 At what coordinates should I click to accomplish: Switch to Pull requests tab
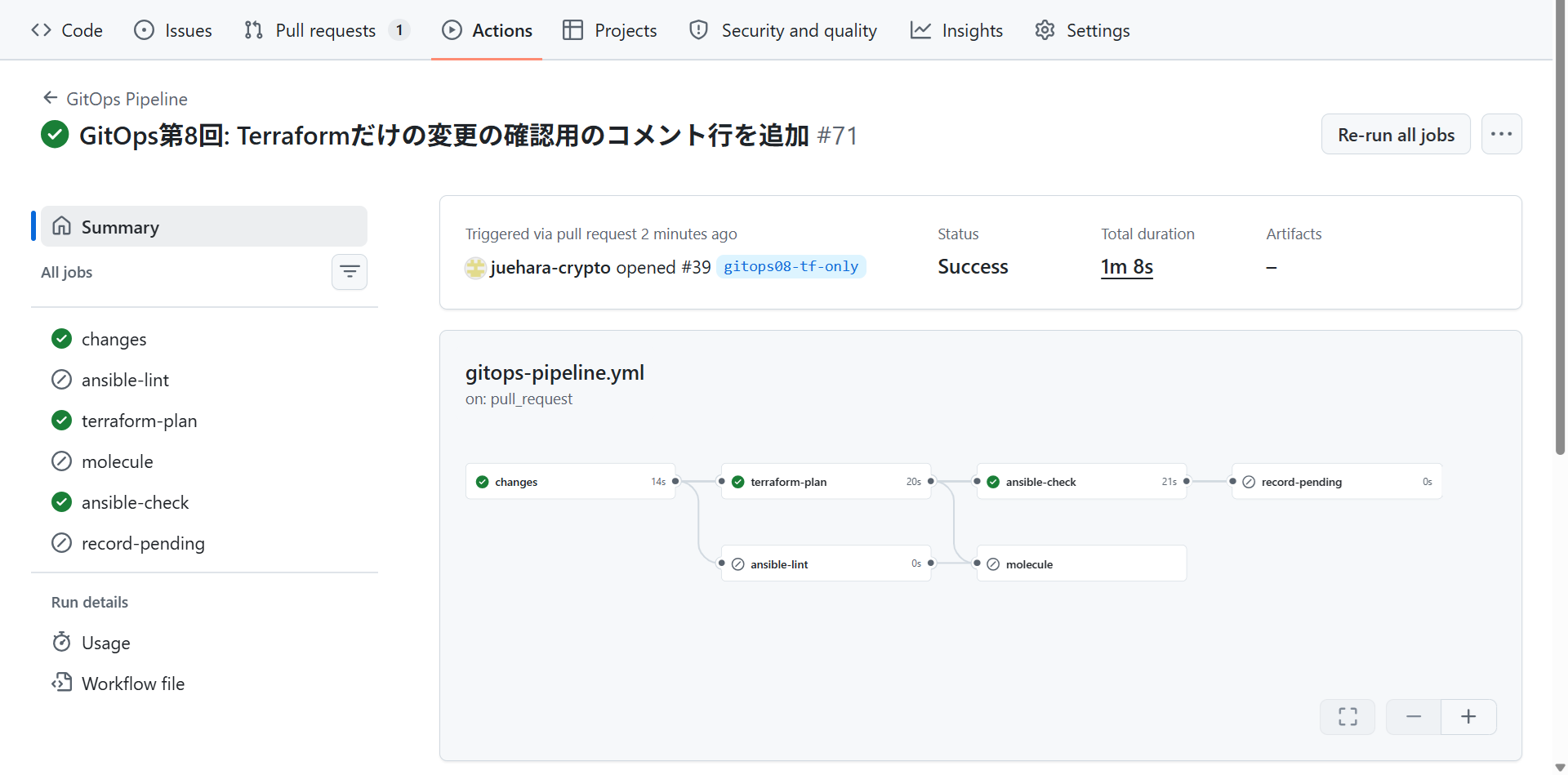pyautogui.click(x=327, y=30)
